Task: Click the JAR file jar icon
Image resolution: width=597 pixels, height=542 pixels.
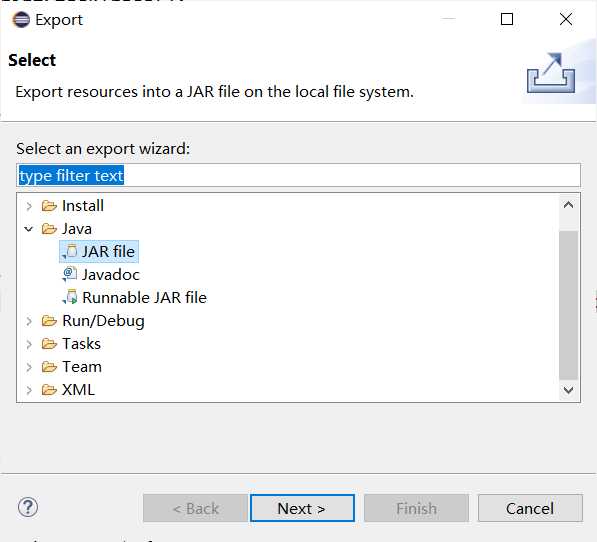Action: 70,252
